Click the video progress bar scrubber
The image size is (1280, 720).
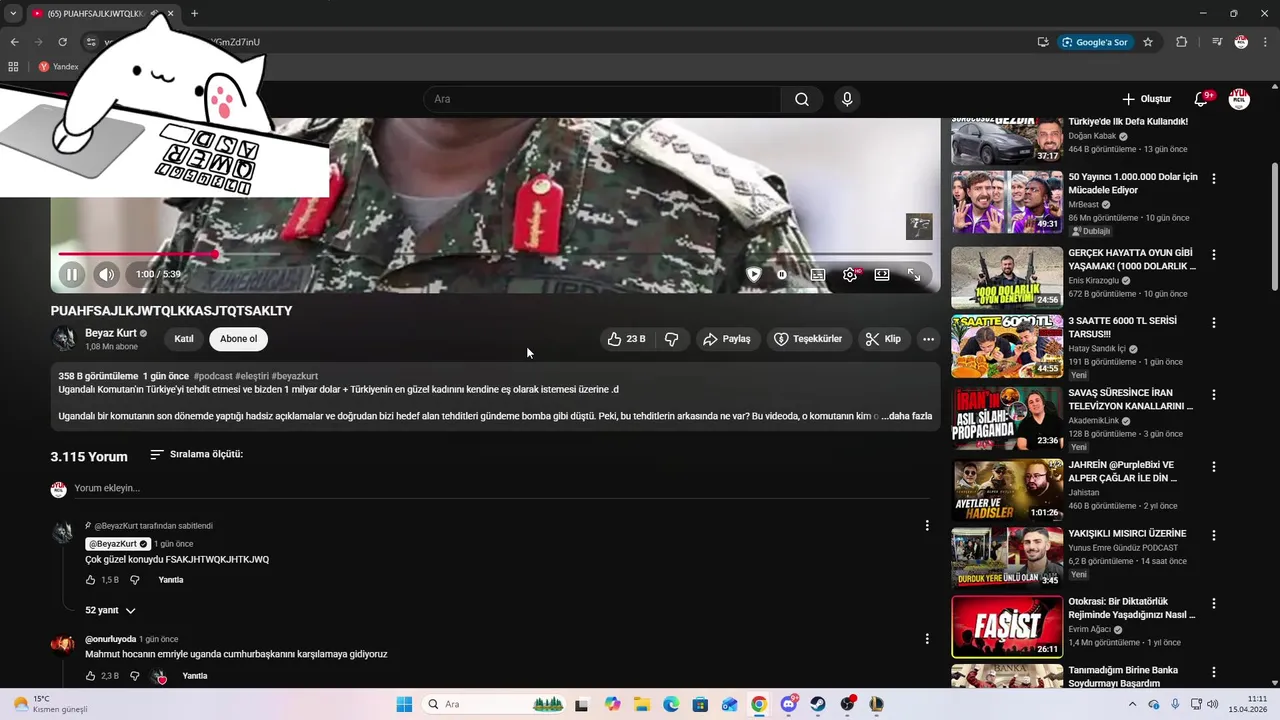pos(214,254)
